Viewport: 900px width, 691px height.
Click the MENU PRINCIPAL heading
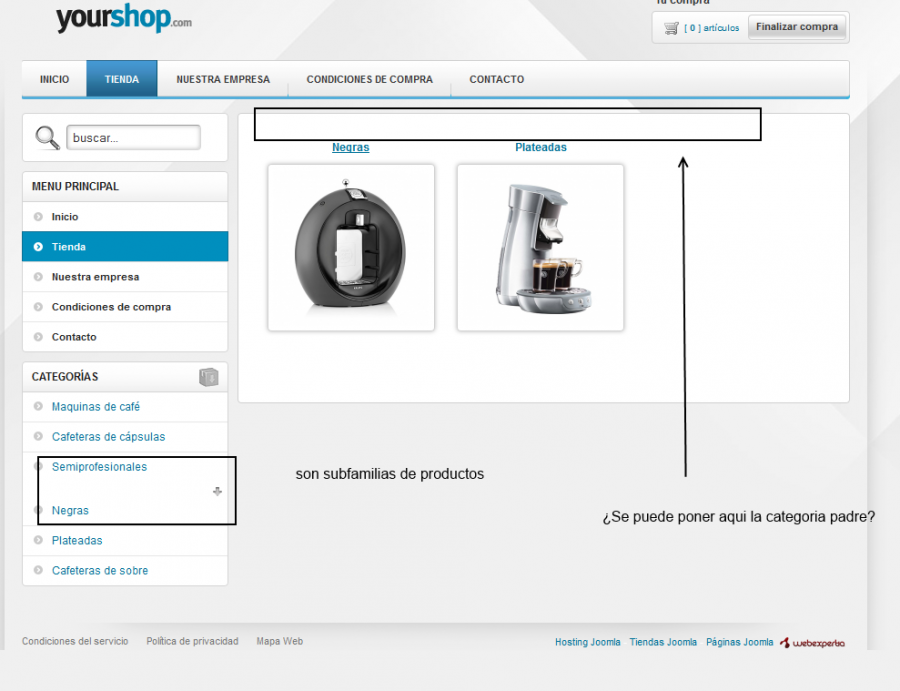click(x=75, y=187)
